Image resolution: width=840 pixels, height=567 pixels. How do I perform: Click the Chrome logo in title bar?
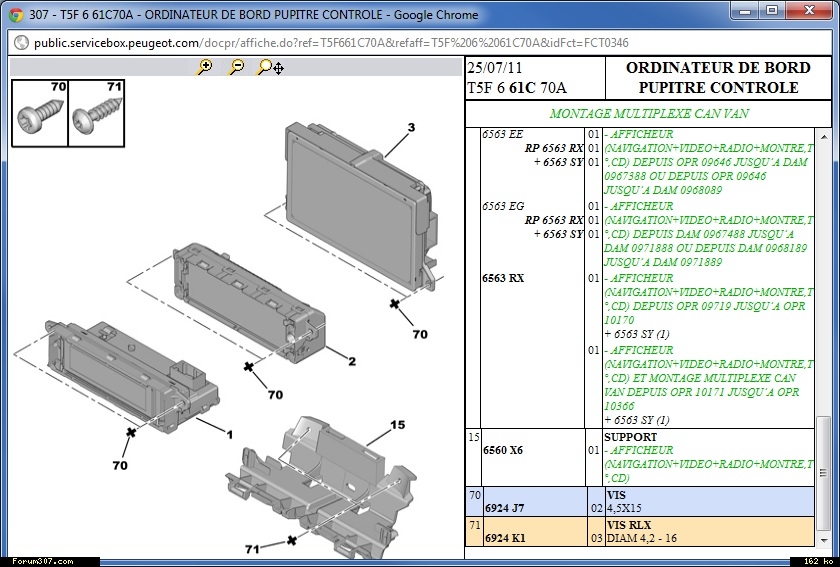tap(16, 14)
